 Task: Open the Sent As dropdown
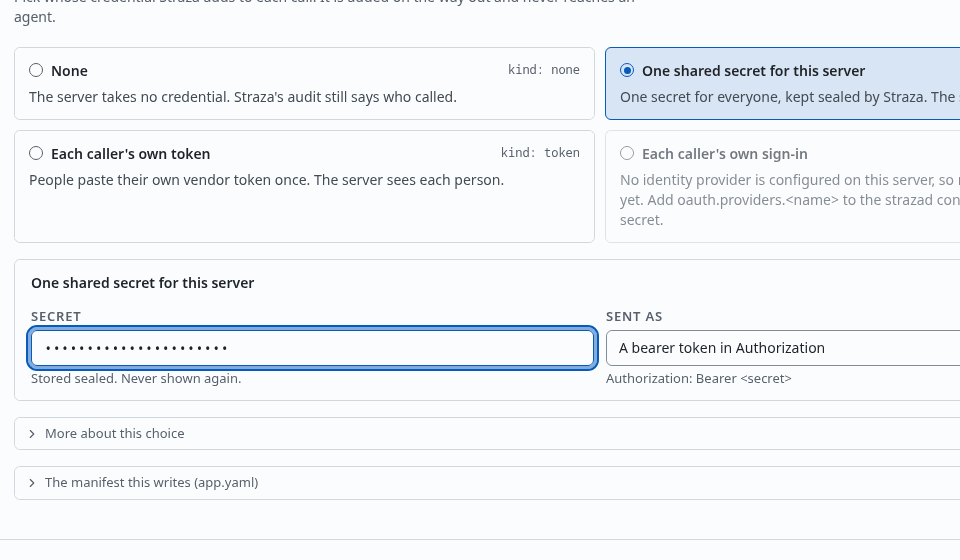pyautogui.click(x=783, y=348)
